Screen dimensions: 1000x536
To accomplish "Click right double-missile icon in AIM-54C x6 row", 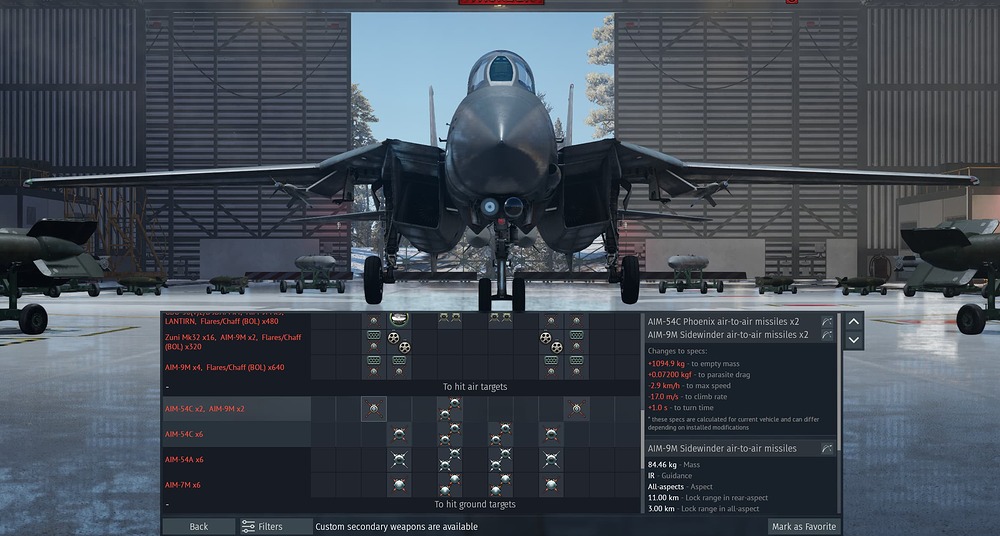I will 501,435.
